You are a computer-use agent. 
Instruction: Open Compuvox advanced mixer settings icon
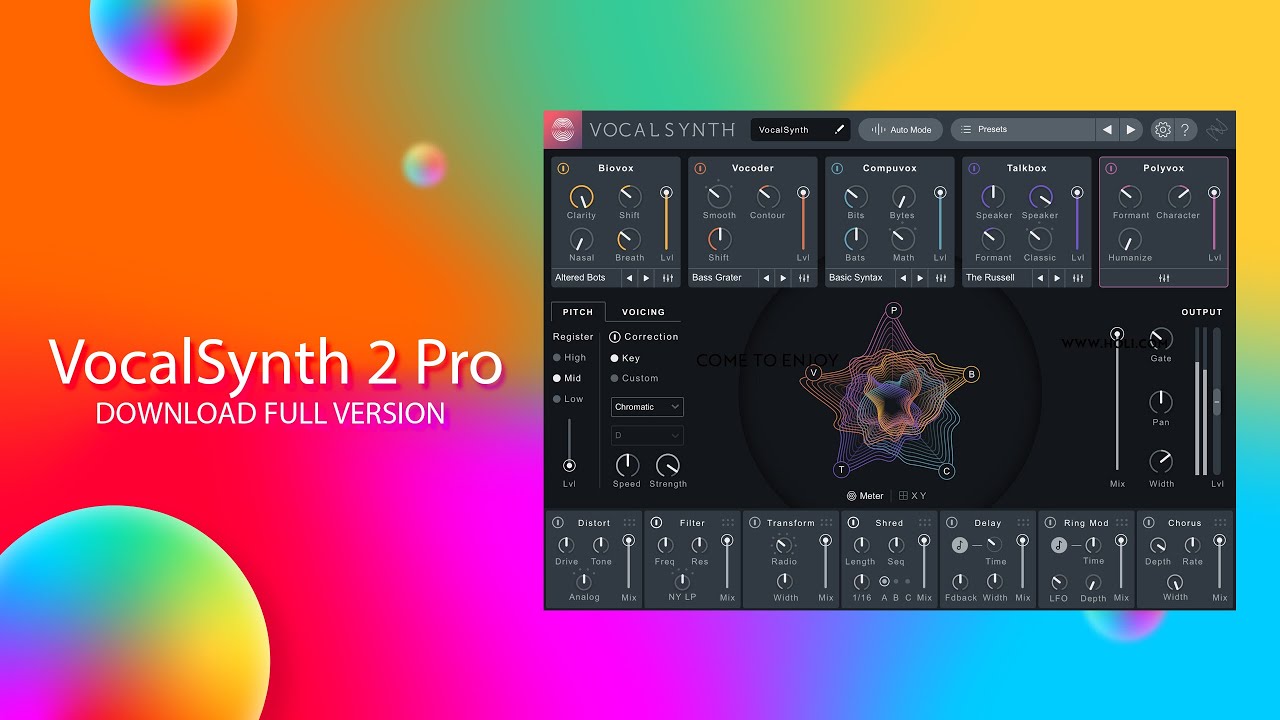coord(941,278)
